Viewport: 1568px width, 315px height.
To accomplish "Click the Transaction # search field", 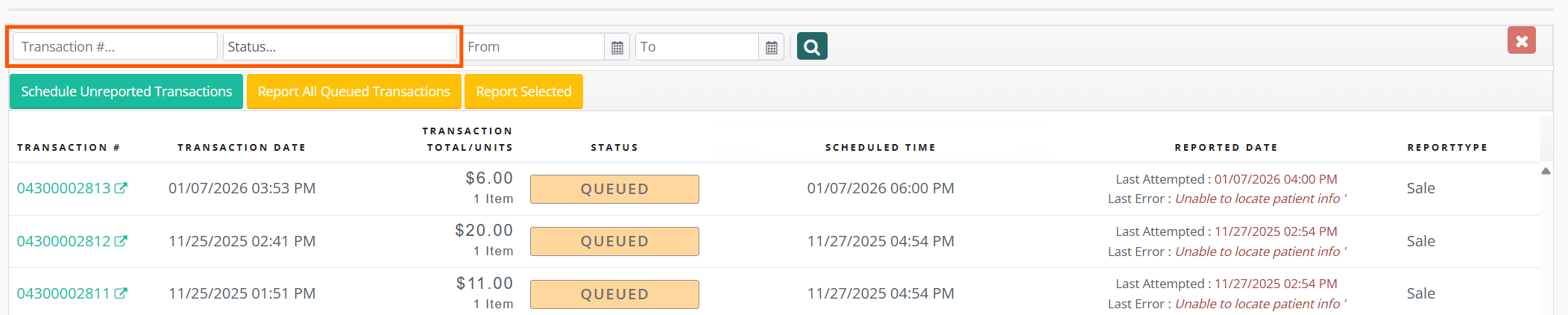I will [115, 46].
